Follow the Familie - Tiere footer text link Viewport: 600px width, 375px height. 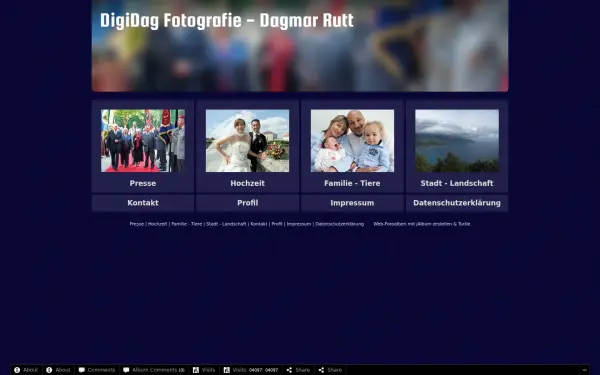point(186,224)
